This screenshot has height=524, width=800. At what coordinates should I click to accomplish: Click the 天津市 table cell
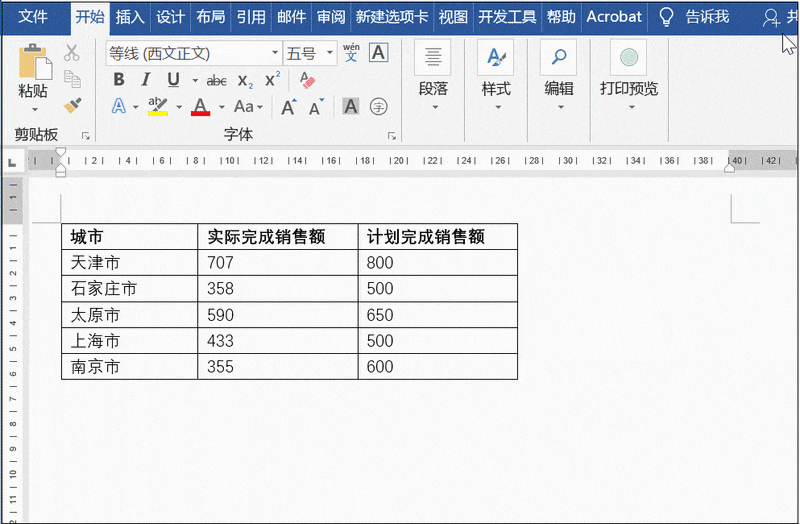(x=129, y=263)
